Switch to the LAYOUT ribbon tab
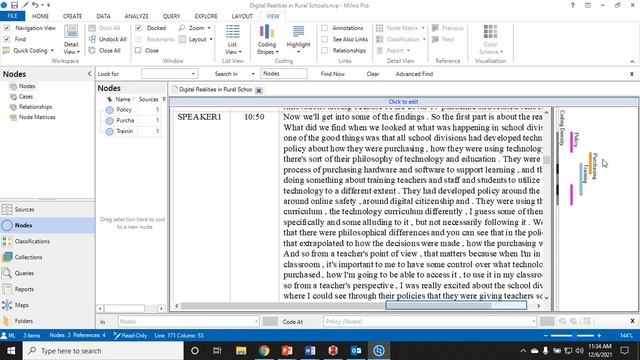Image resolution: width=640 pixels, height=360 pixels. (x=242, y=16)
